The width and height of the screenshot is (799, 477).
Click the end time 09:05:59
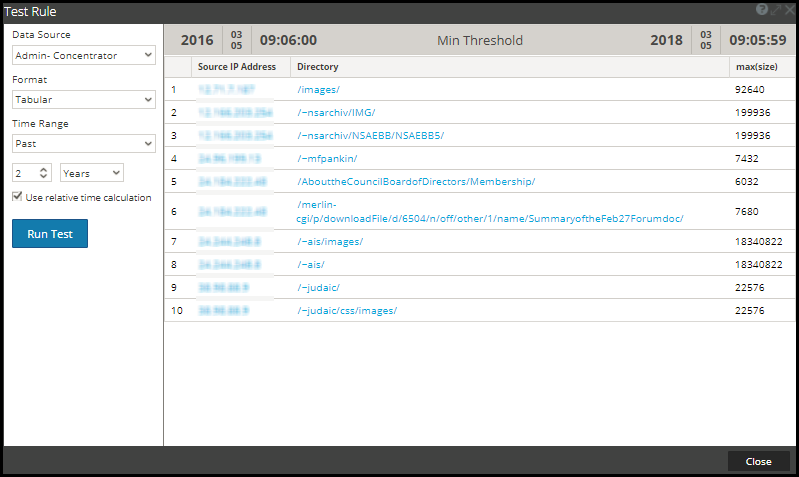758,40
